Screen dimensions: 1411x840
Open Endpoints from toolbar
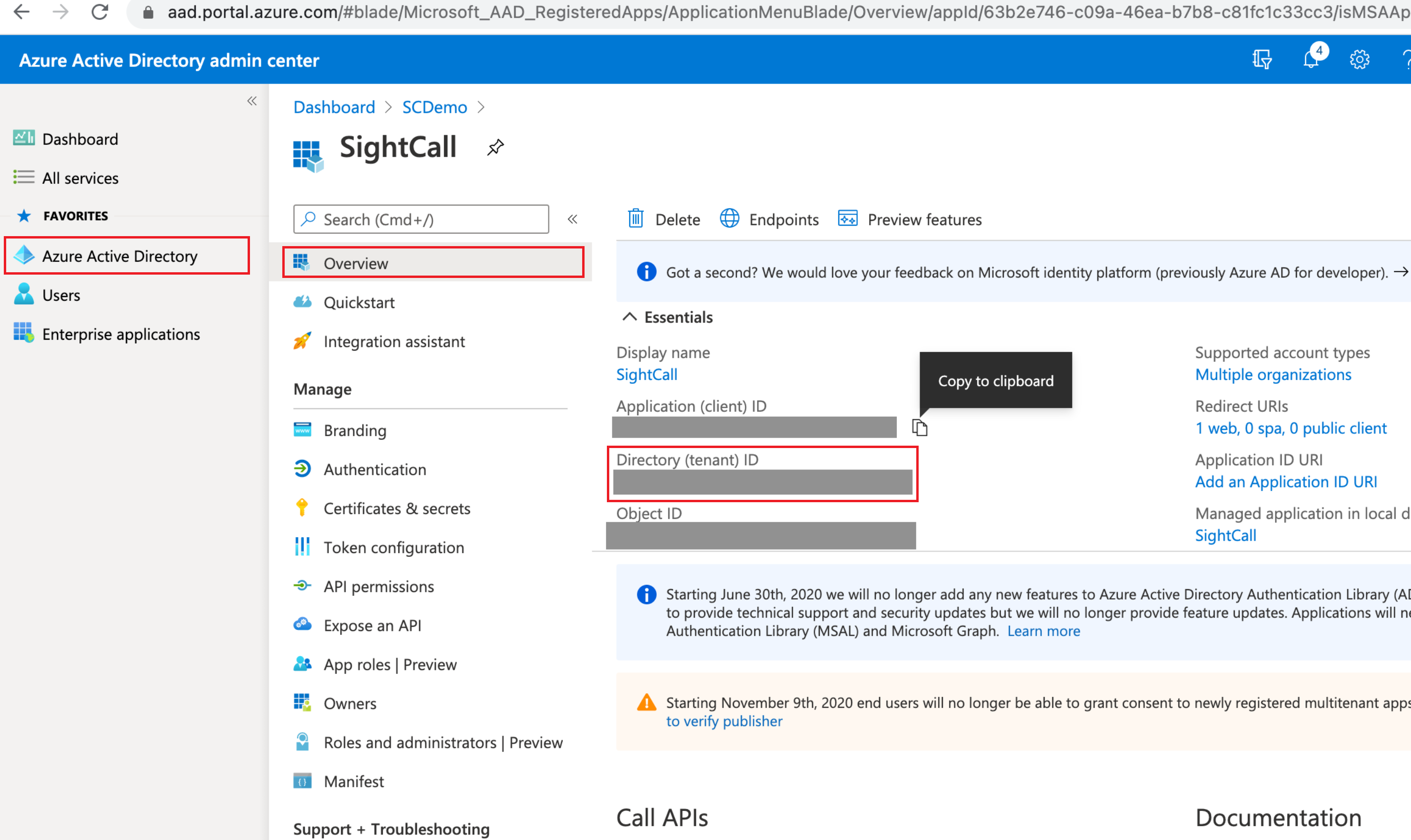coord(769,219)
